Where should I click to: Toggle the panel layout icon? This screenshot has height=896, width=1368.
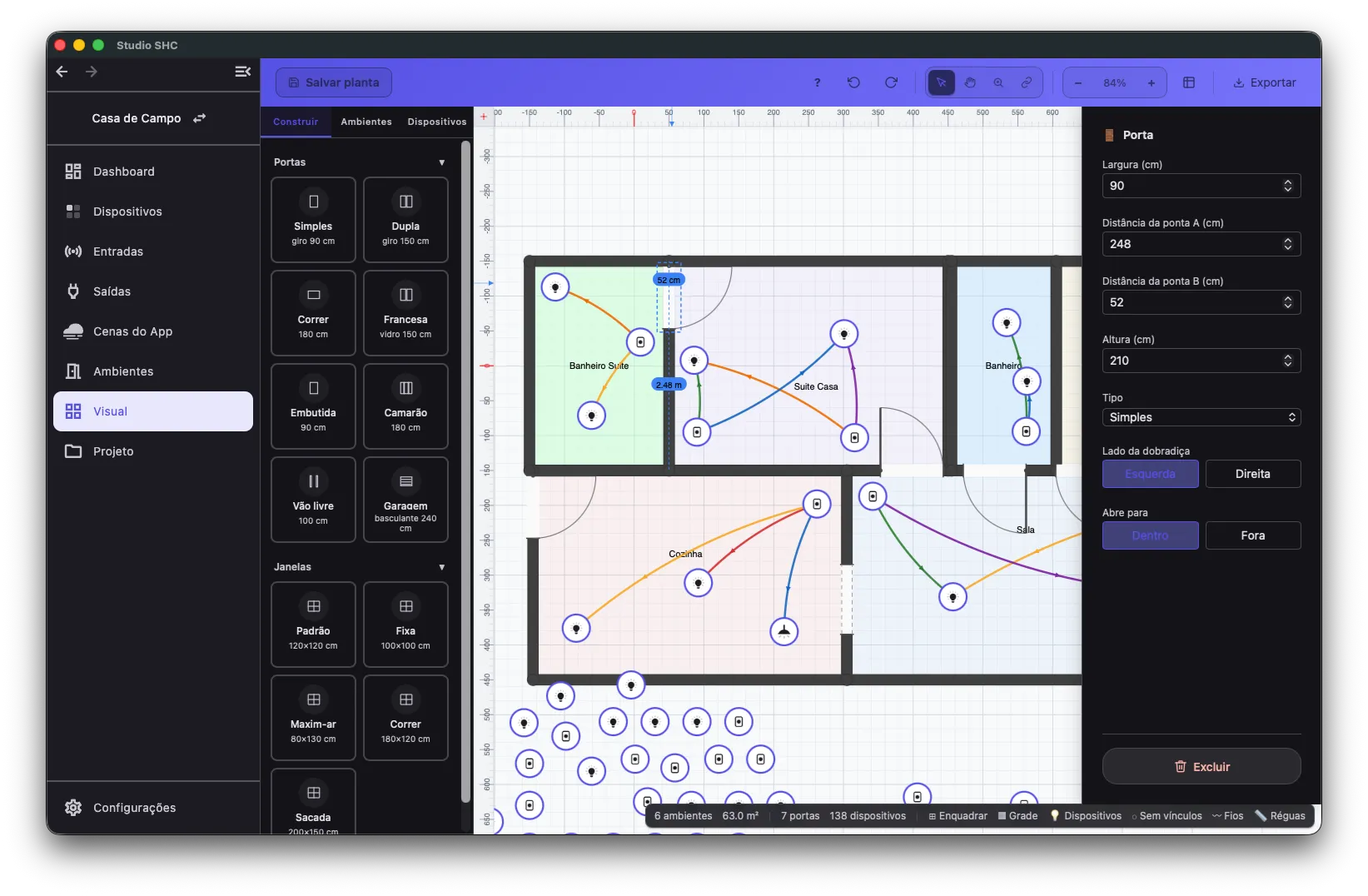pos(1189,82)
